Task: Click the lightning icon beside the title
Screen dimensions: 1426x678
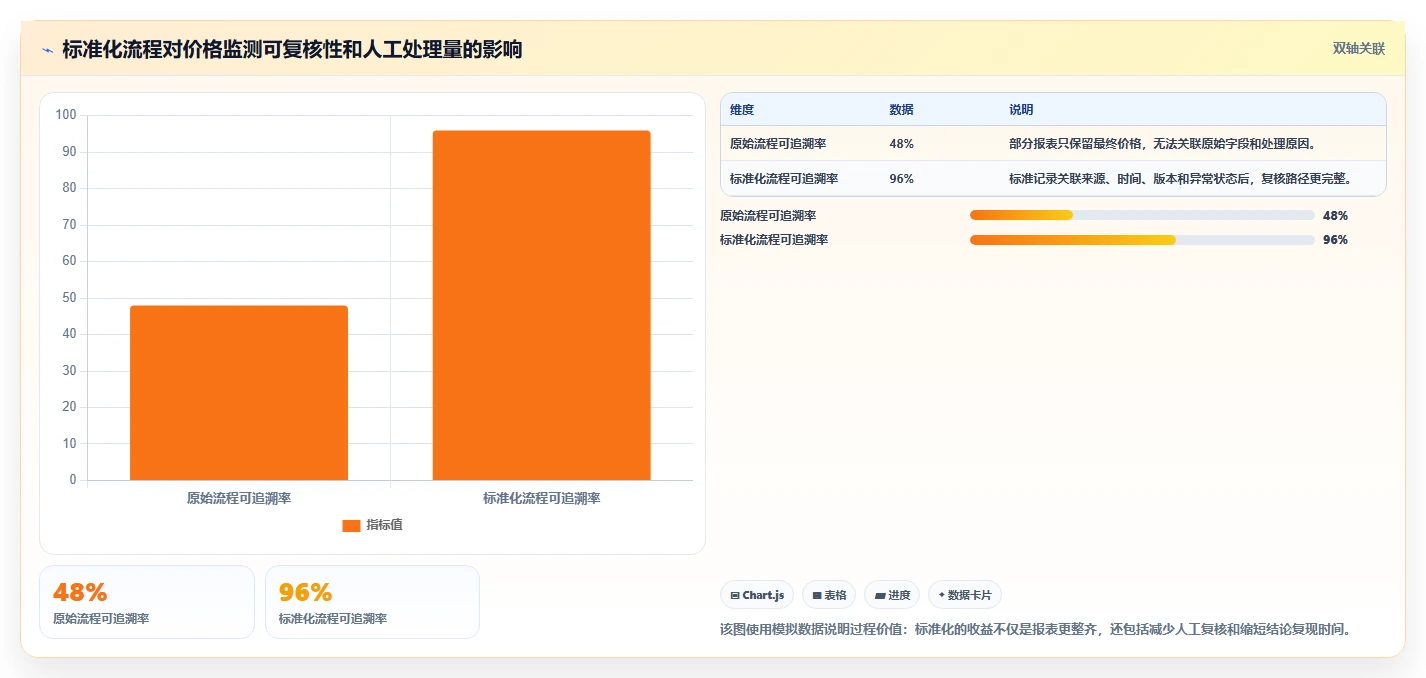Action: coord(48,50)
